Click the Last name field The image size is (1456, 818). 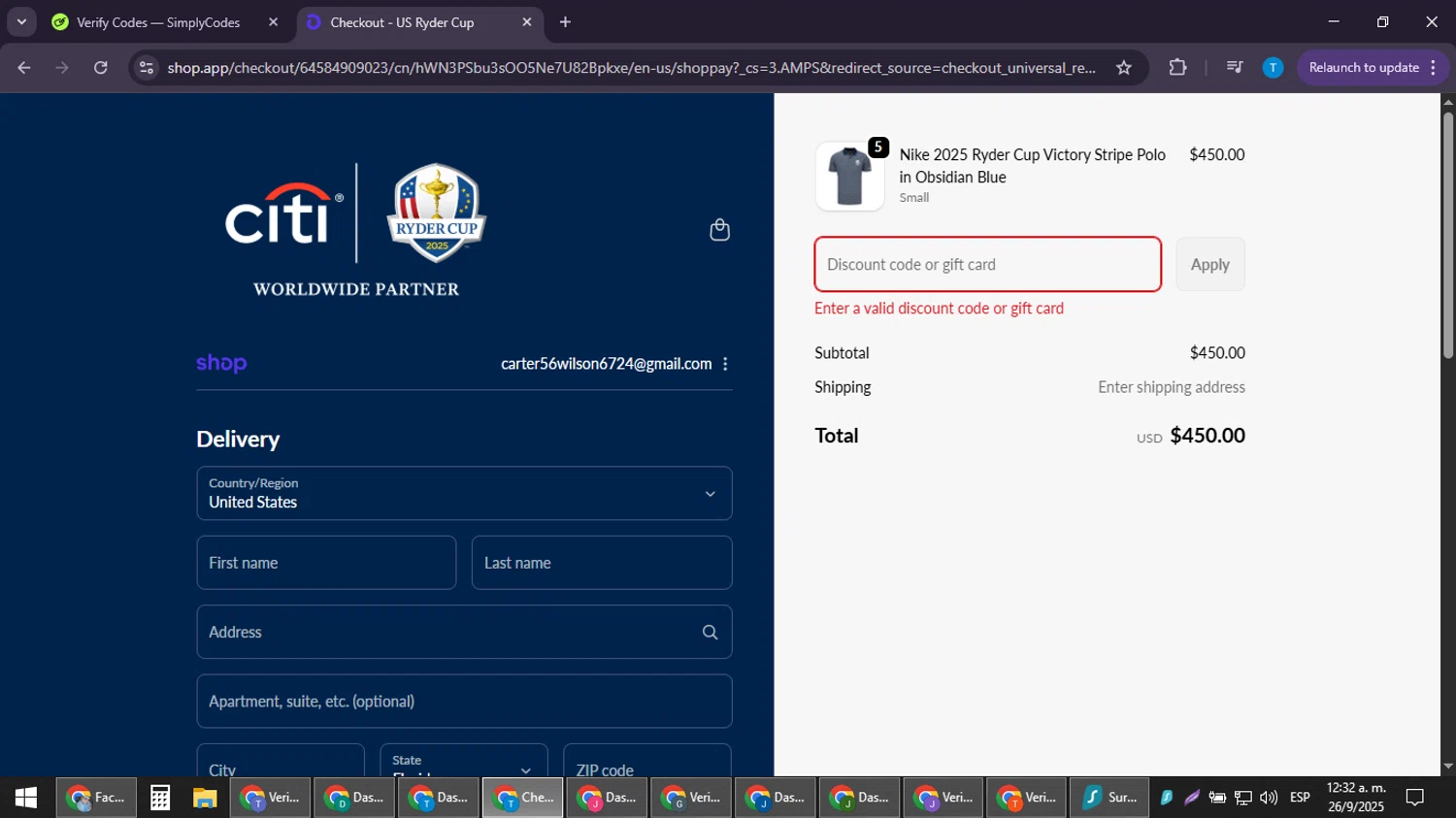click(602, 563)
